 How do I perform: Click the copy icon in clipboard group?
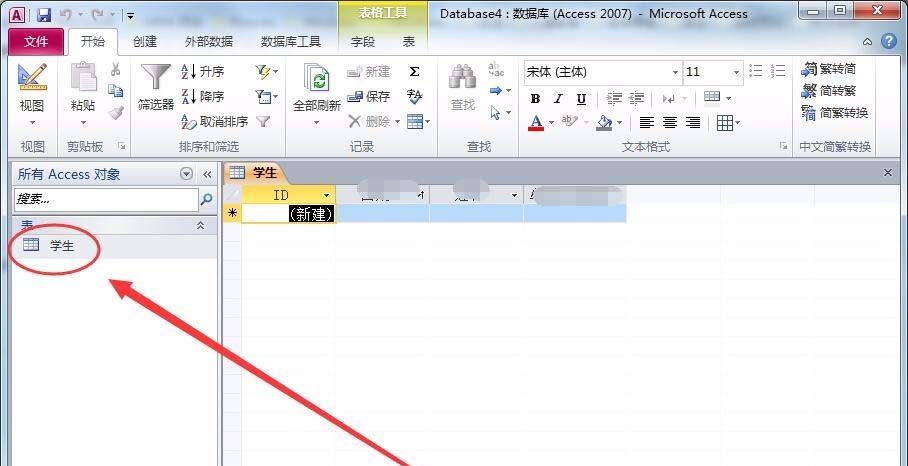[116, 90]
